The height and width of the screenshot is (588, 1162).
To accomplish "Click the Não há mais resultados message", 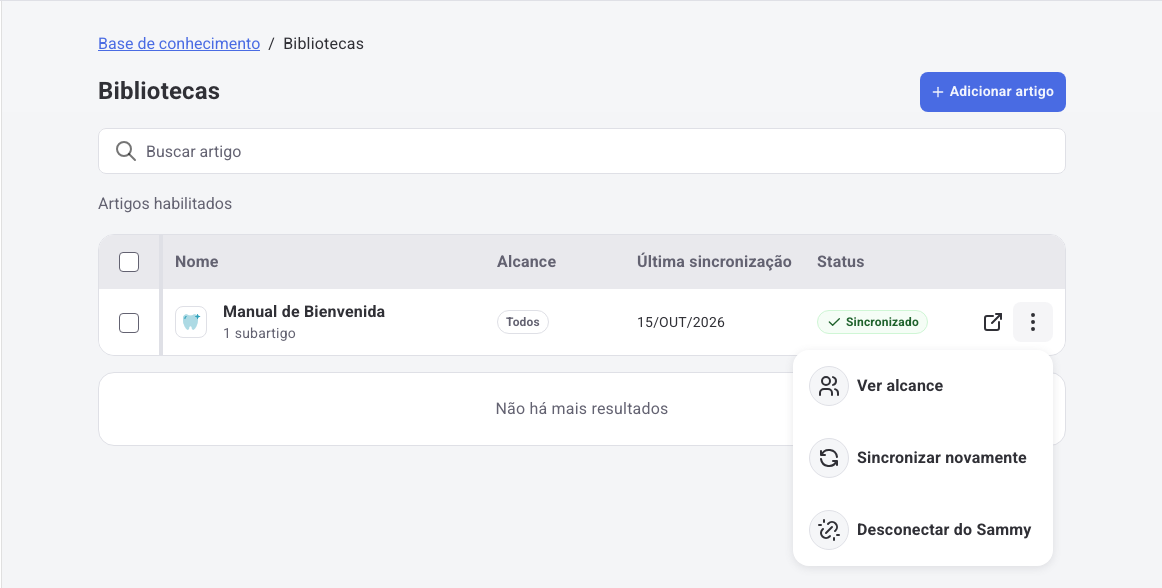I will click(582, 409).
